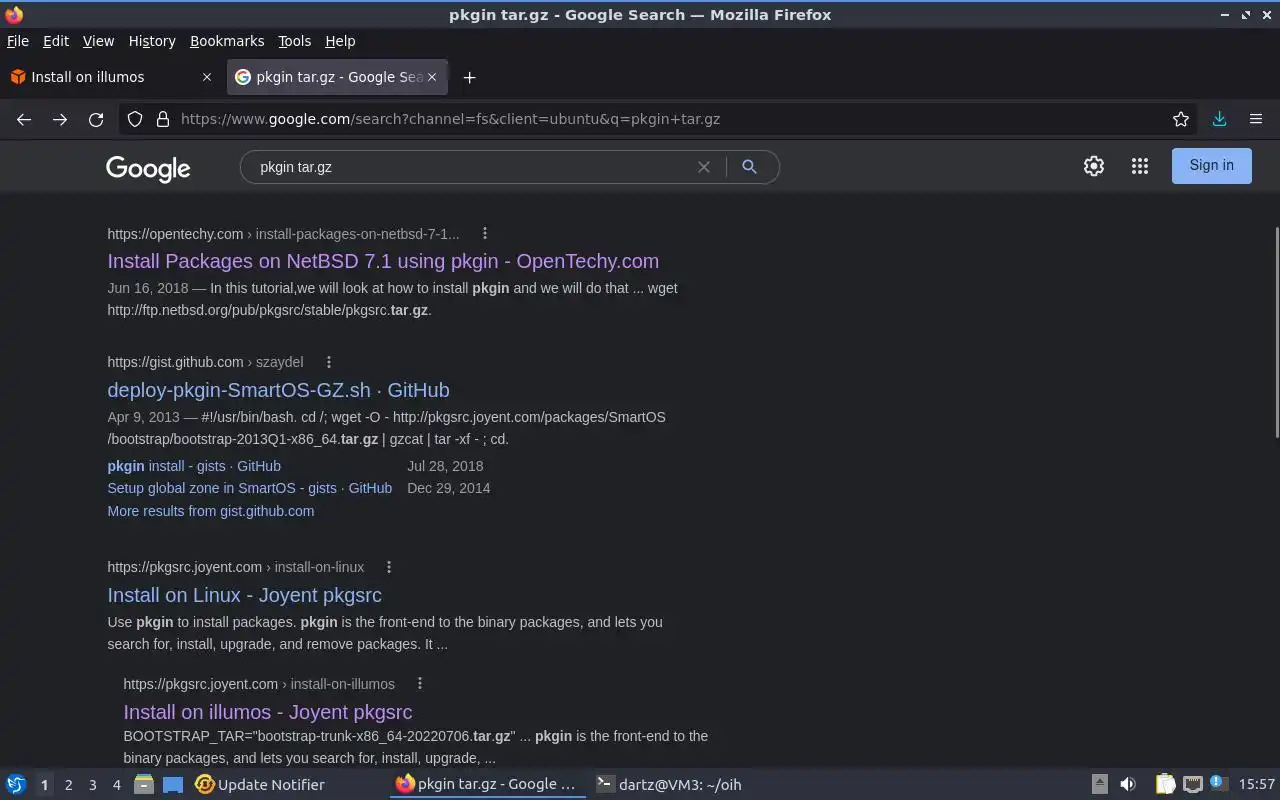
Task: Clear the Google search box text
Action: click(x=704, y=167)
